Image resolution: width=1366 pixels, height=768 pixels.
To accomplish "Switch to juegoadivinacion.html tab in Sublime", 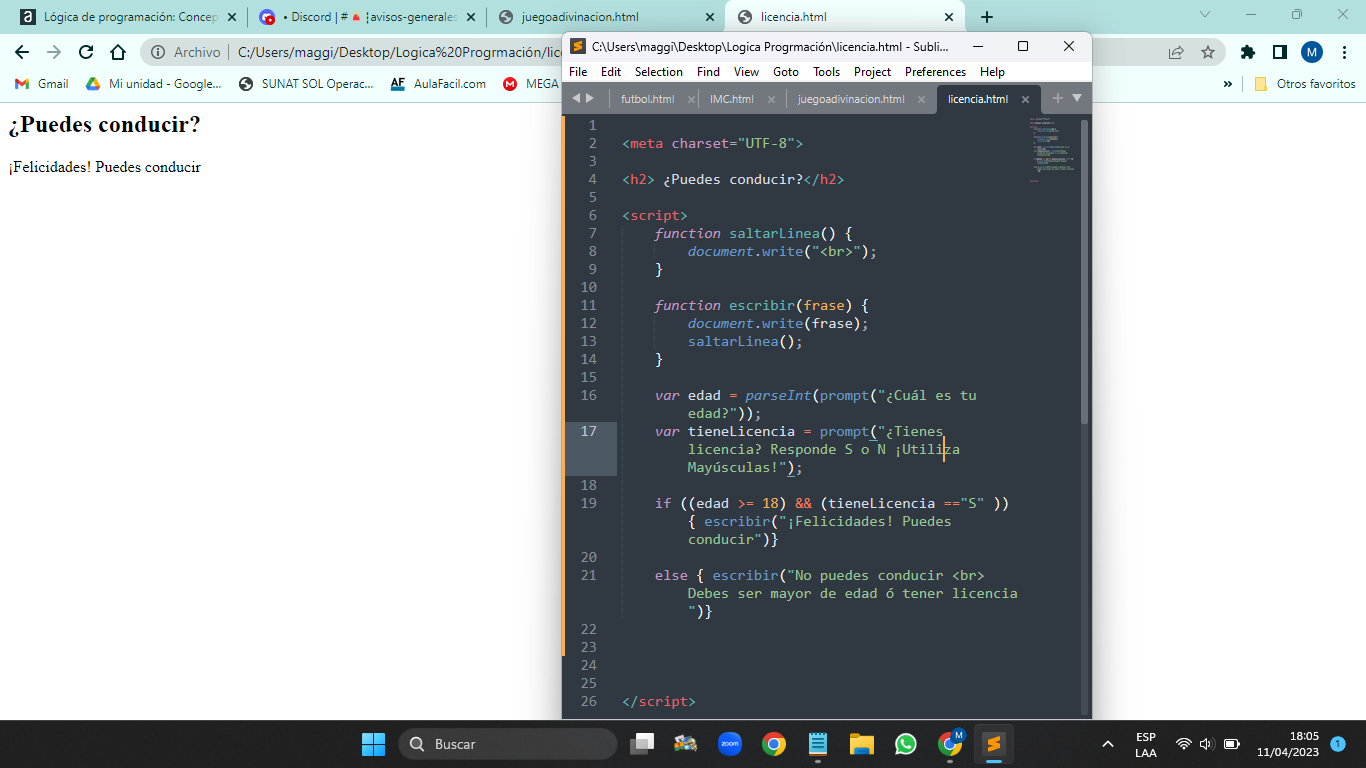I will click(851, 99).
